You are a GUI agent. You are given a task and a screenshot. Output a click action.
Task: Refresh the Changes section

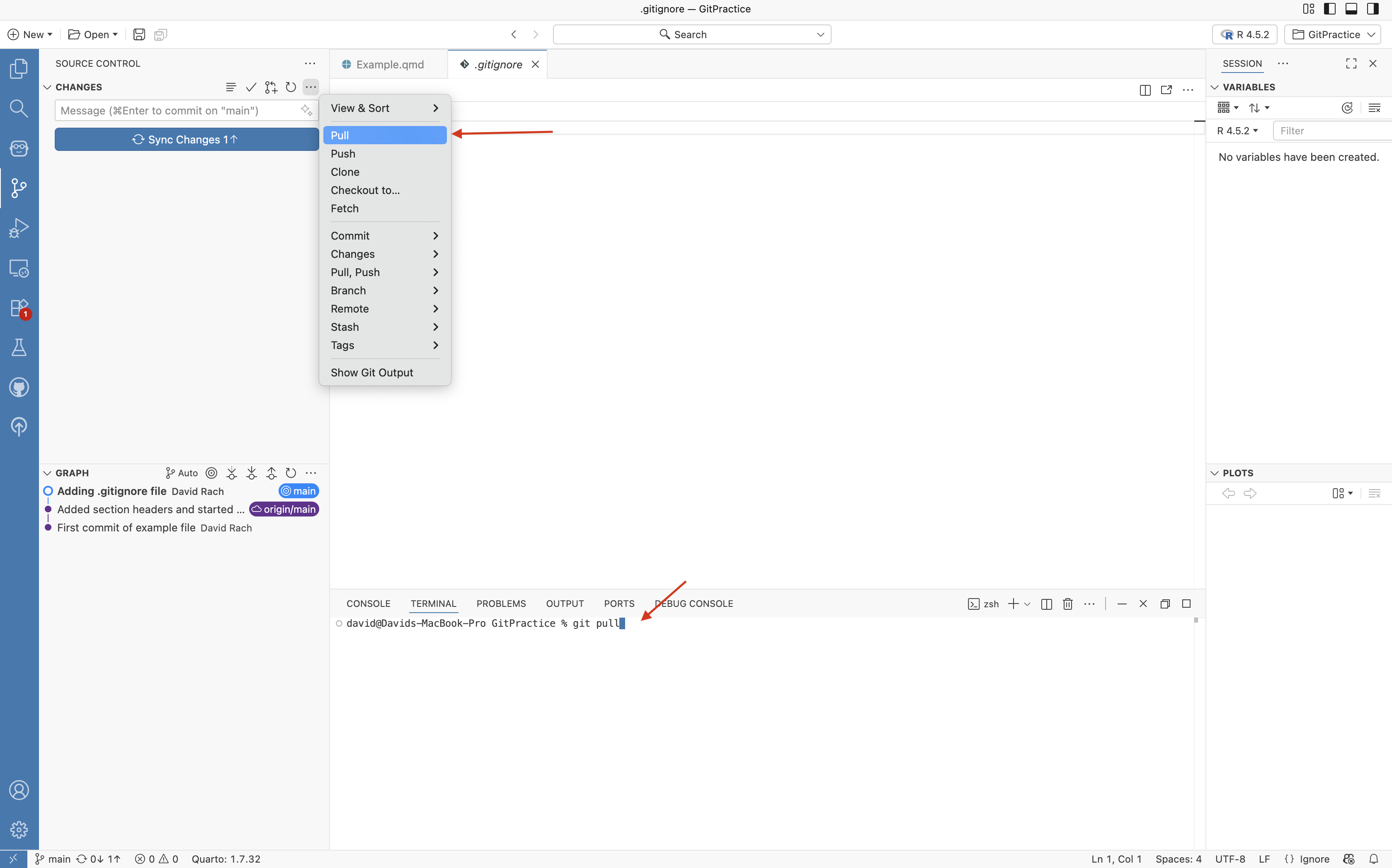291,87
